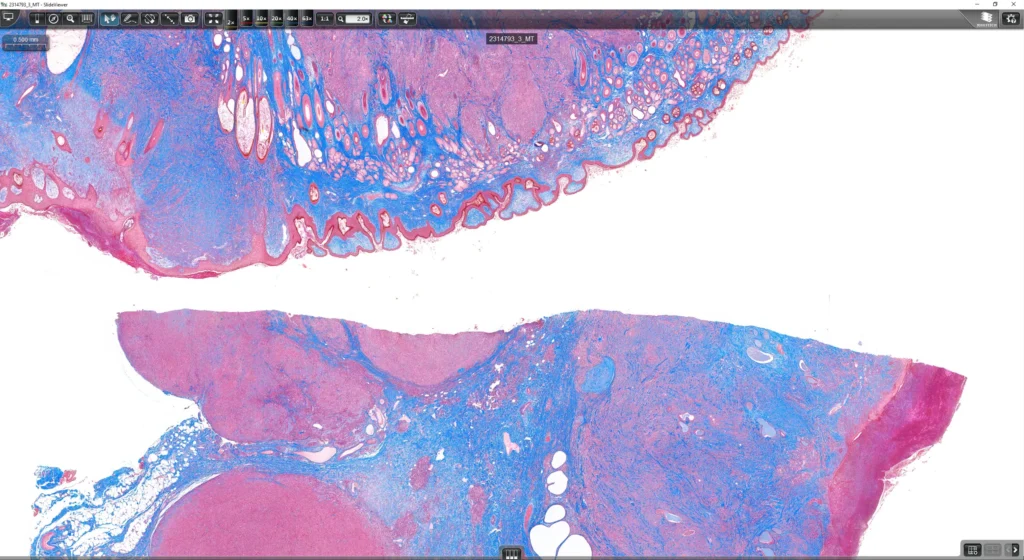
Task: Open the magnifier glass tool
Action: coord(70,19)
